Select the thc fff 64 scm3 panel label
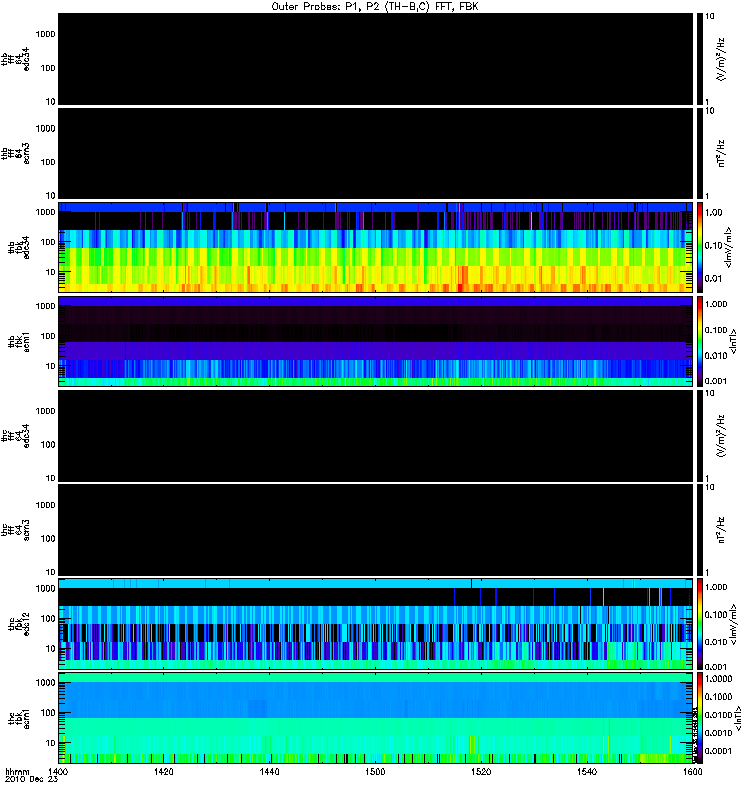Image resolution: width=750 pixels, height=800 pixels. pyautogui.click(x=16, y=530)
